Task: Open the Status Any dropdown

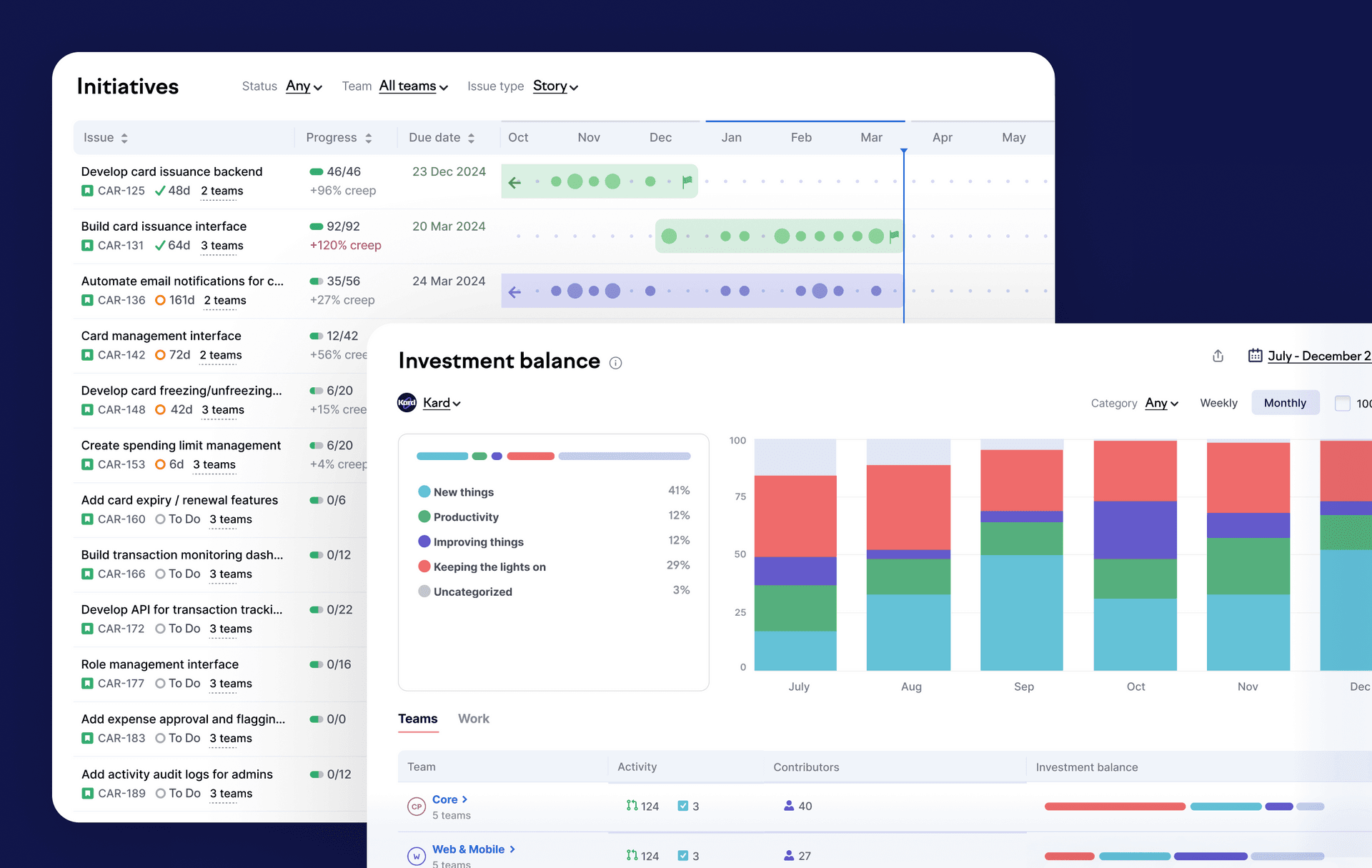Action: click(304, 86)
